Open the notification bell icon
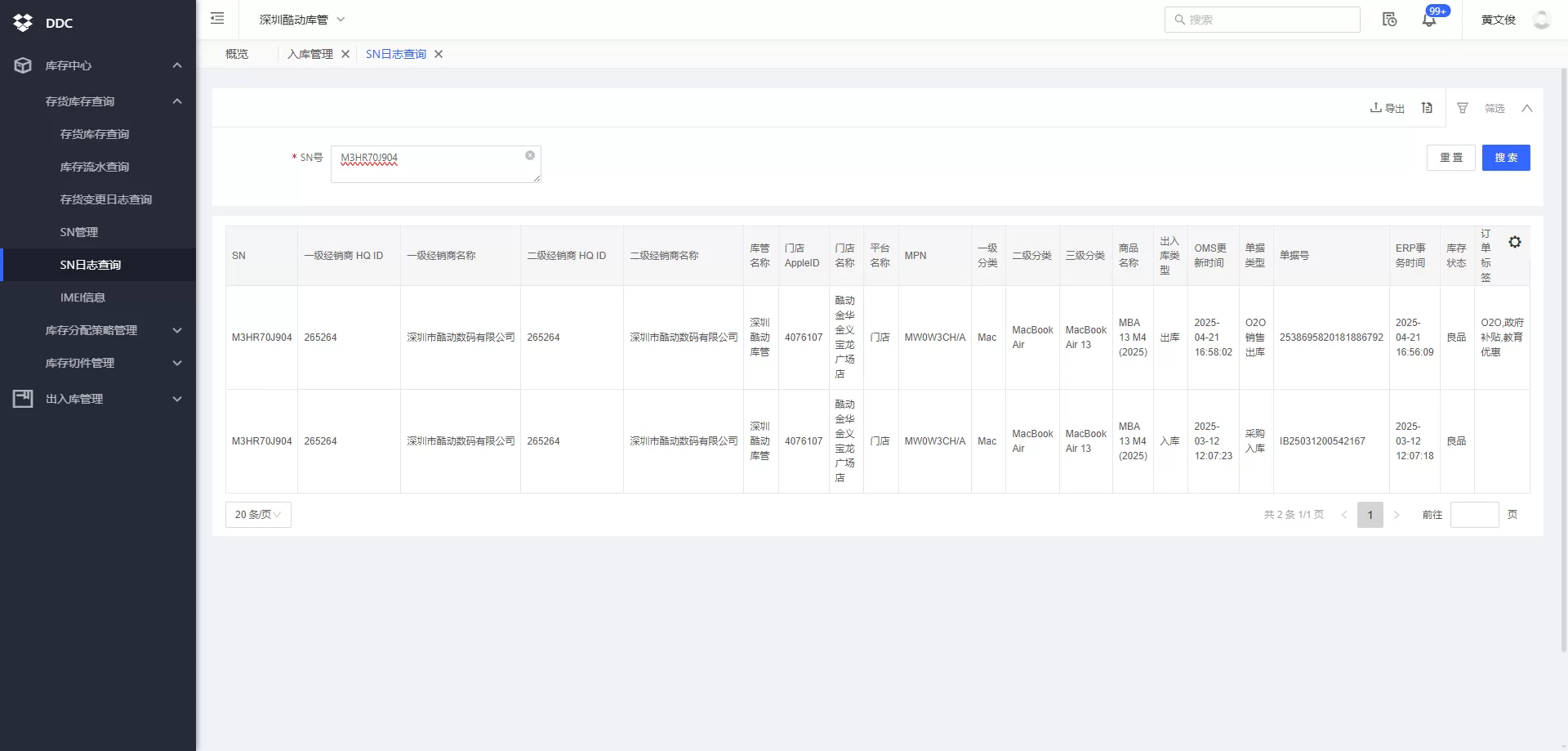Image resolution: width=1568 pixels, height=751 pixels. [x=1428, y=20]
